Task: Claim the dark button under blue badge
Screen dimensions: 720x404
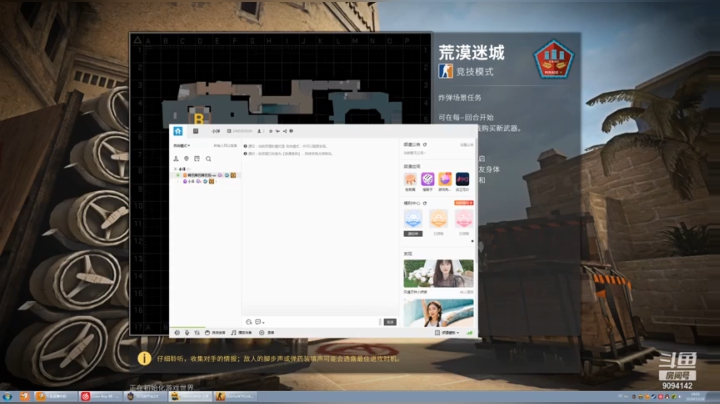Action: coord(413,234)
